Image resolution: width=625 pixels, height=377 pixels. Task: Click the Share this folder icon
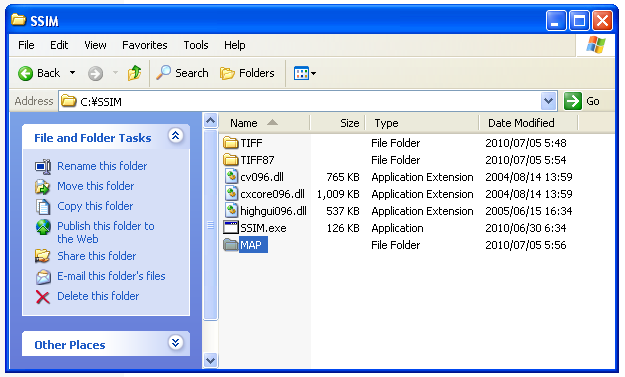point(43,256)
